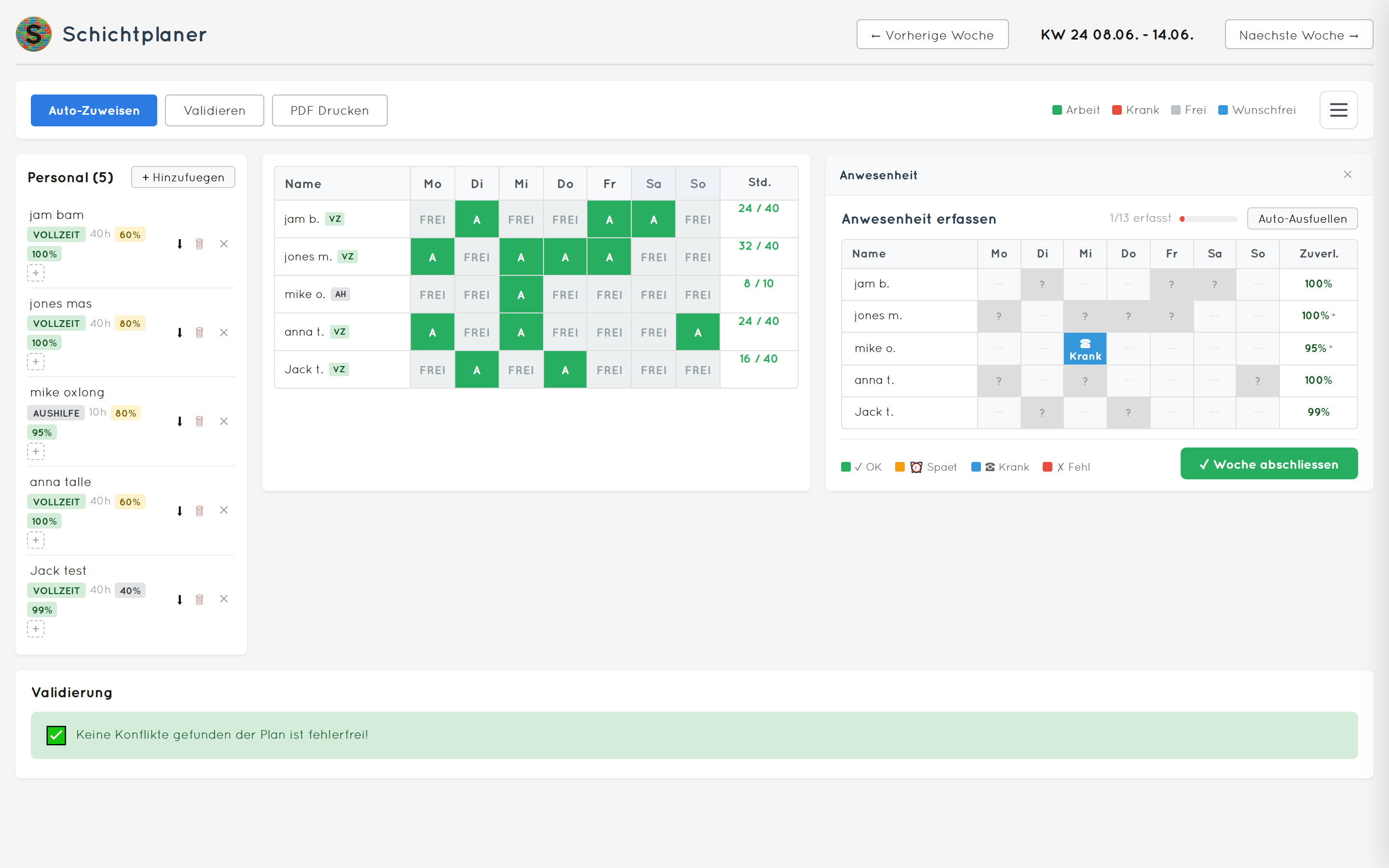Click plus box under Jack test
The width and height of the screenshot is (1389, 868).
click(x=36, y=629)
